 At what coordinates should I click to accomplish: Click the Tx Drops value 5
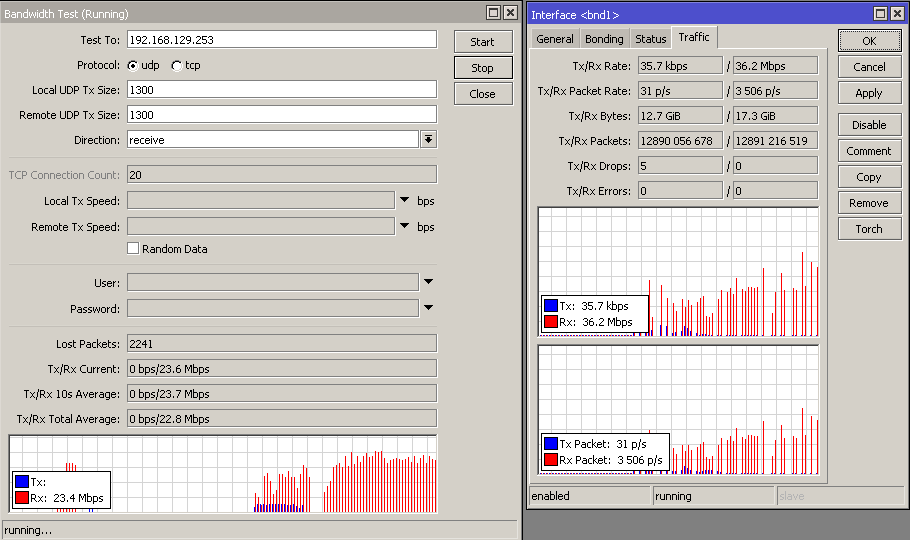click(680, 165)
